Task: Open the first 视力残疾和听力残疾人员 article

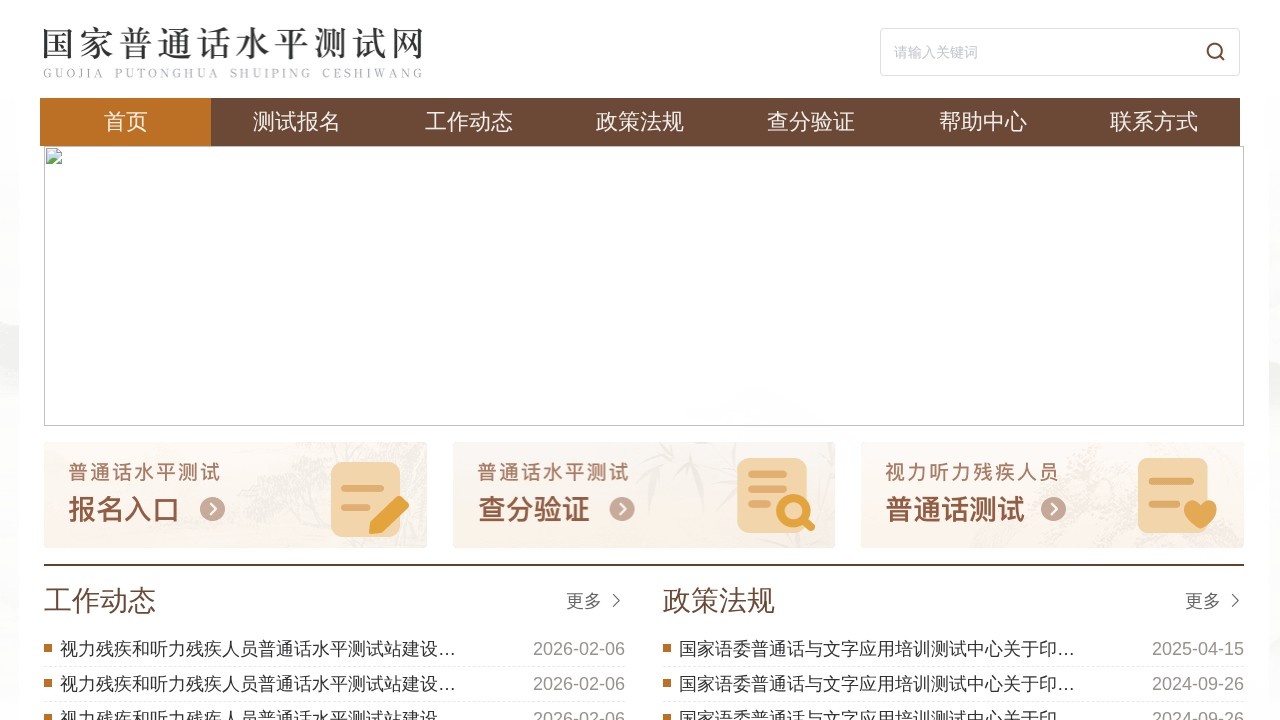Action: point(257,648)
